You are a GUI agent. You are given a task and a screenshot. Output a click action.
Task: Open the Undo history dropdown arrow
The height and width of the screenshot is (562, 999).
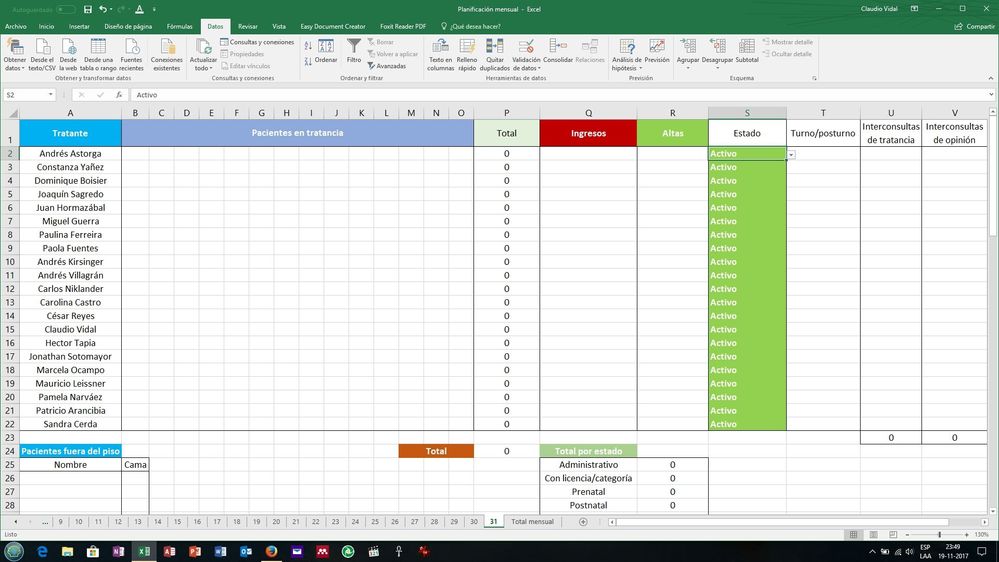click(x=111, y=10)
